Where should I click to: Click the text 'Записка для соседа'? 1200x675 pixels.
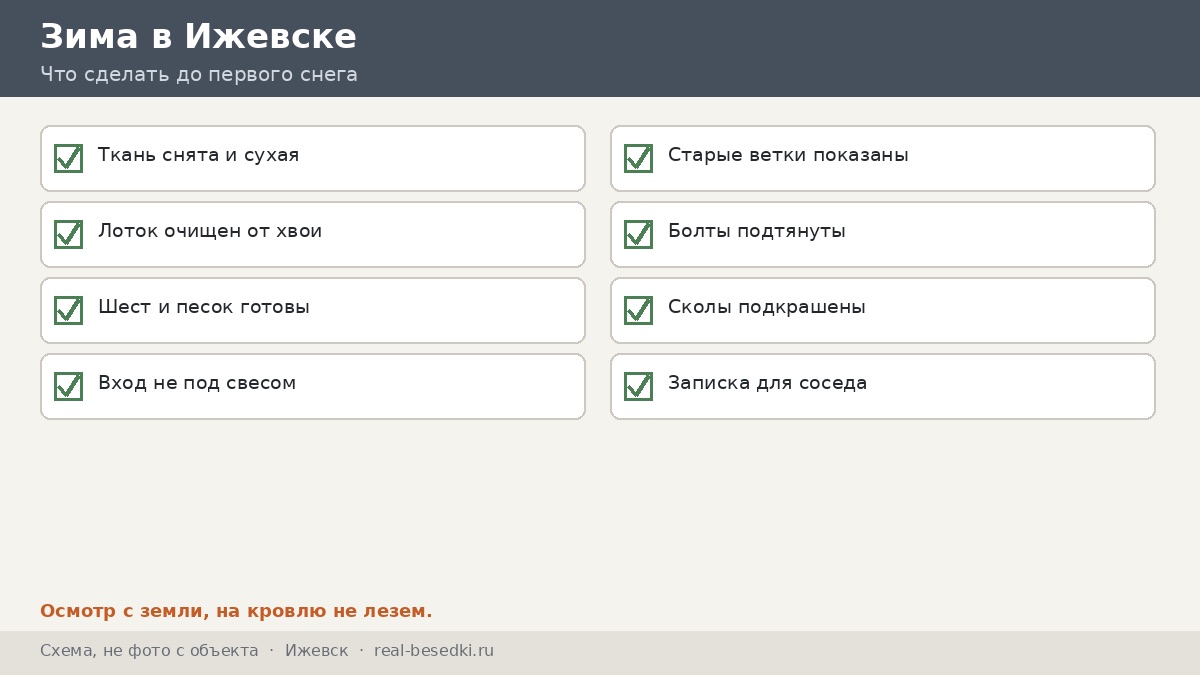(767, 384)
